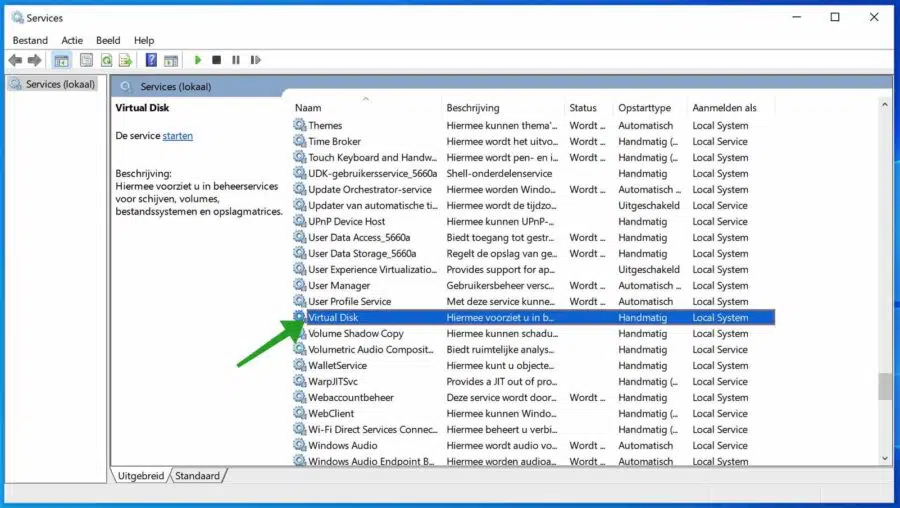Open the Help menu
This screenshot has height=508, width=900.
(144, 40)
